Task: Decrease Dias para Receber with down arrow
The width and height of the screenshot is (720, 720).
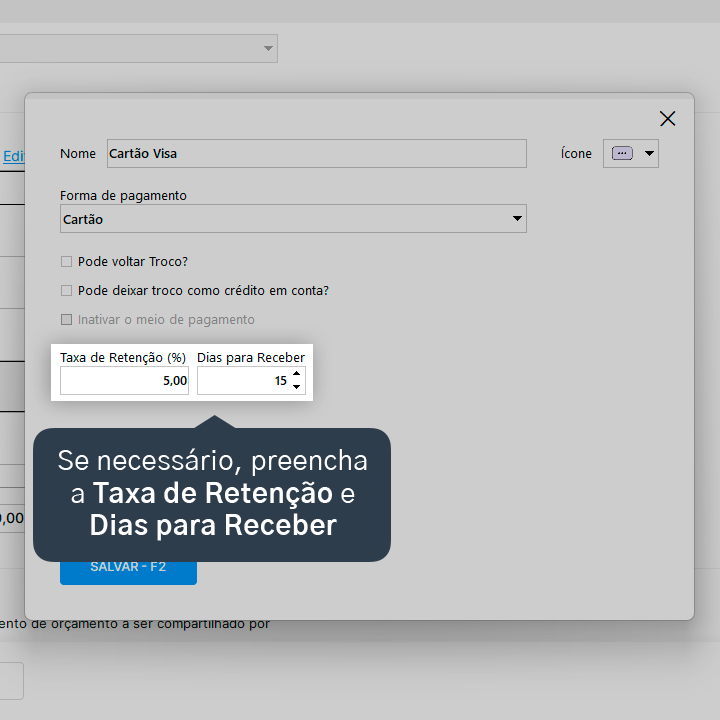Action: point(297,387)
